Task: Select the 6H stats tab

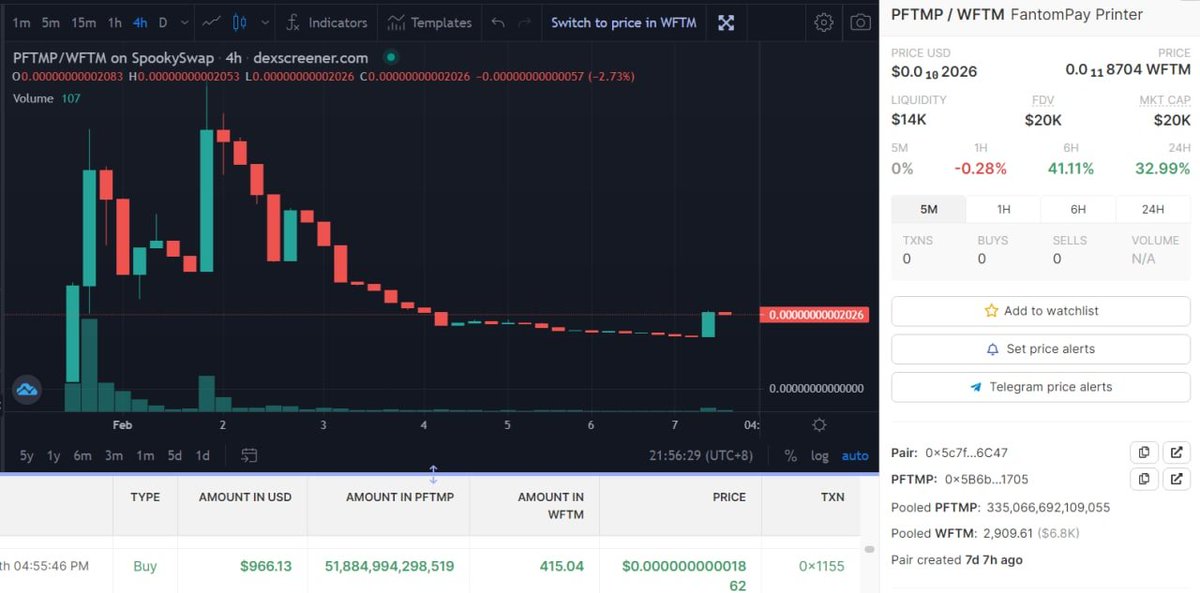Action: (x=1078, y=209)
